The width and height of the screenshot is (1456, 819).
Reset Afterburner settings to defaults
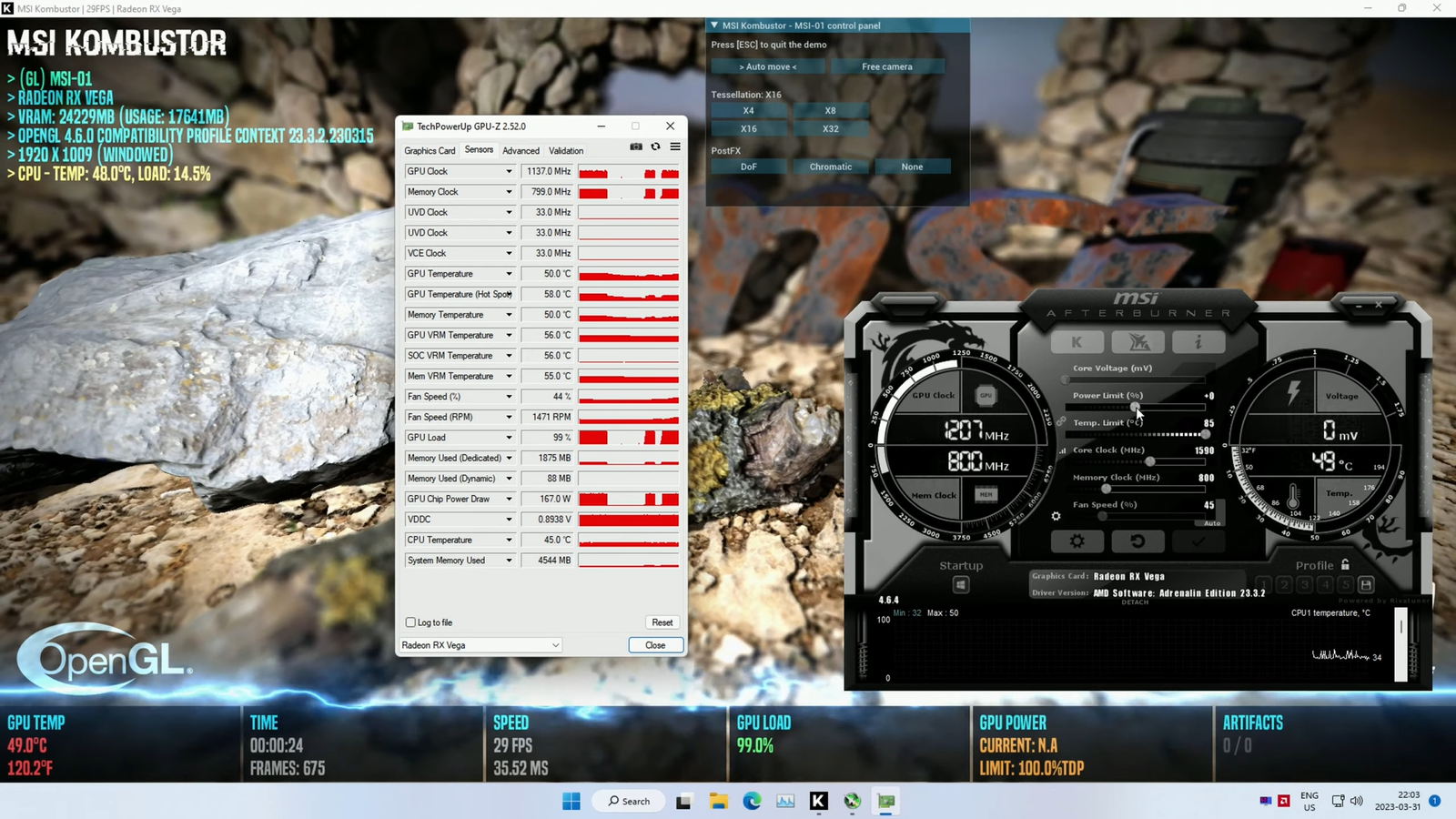(x=1137, y=541)
